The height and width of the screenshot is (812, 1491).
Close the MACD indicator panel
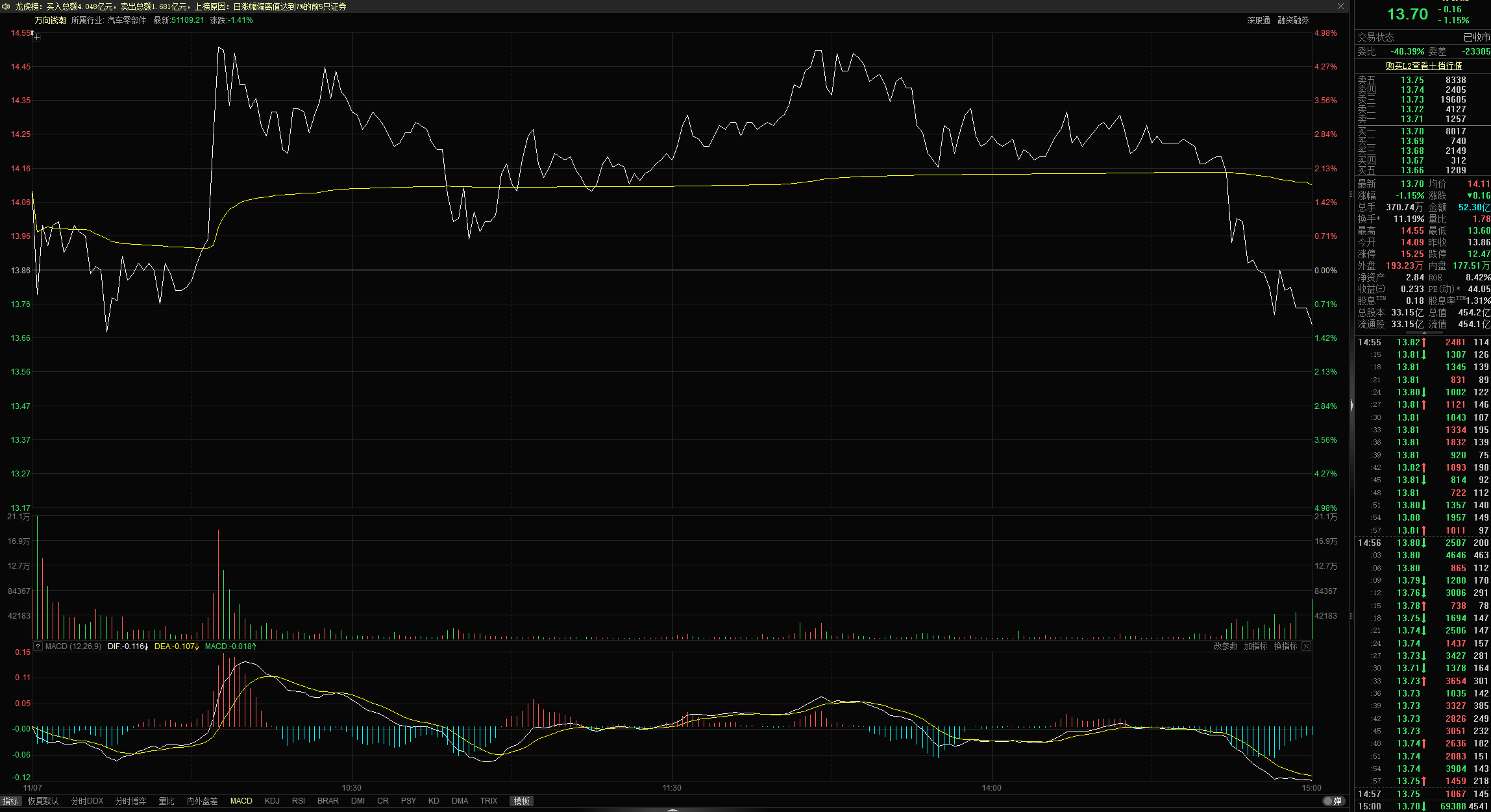tap(1306, 646)
